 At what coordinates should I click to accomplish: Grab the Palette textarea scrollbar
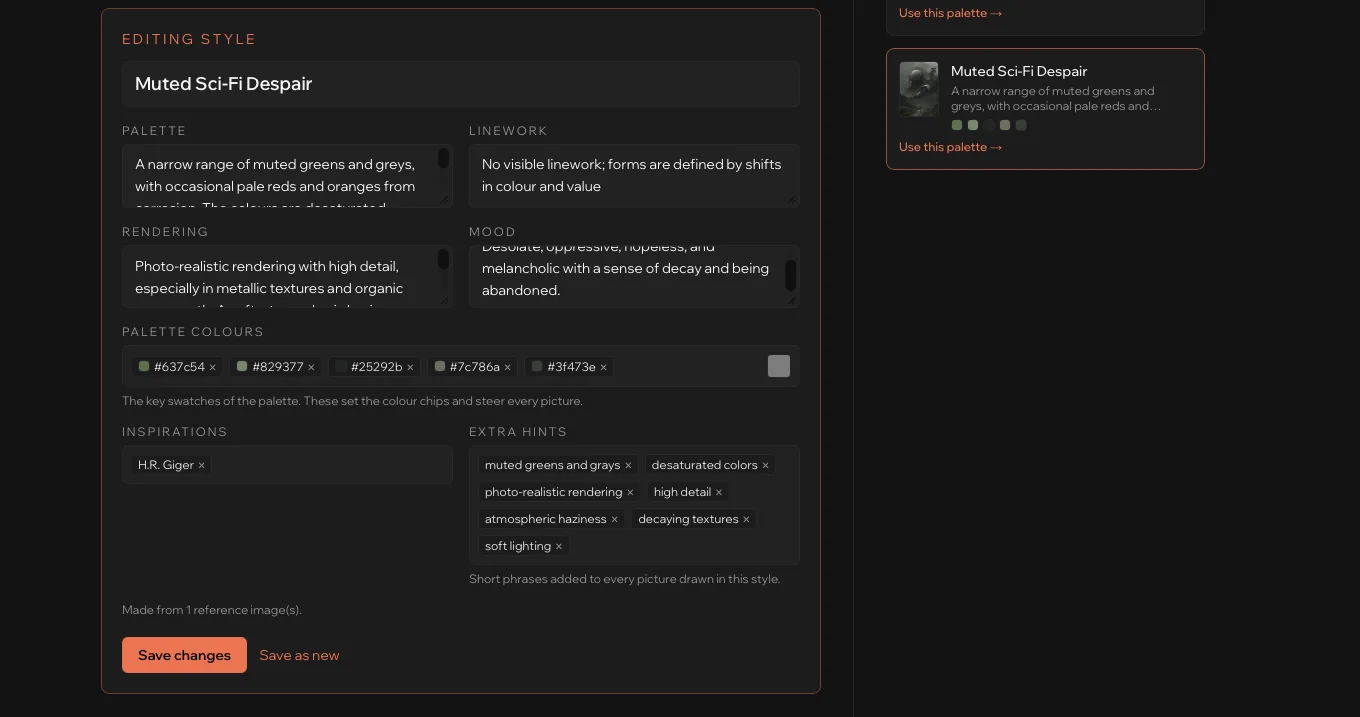point(443,158)
